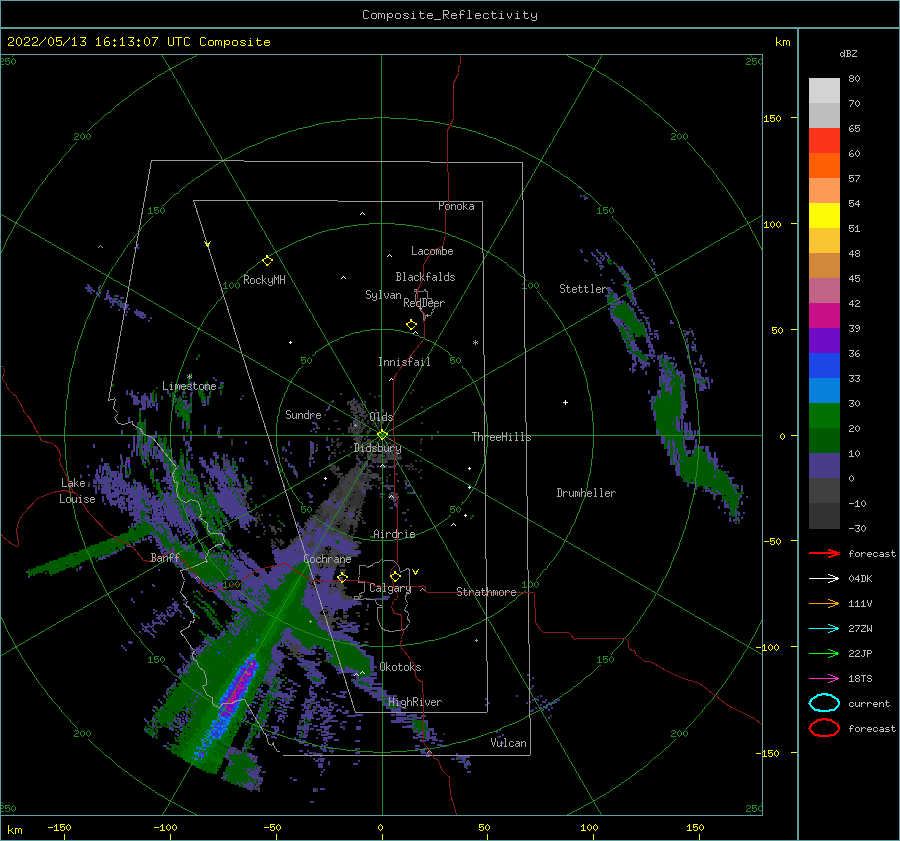900x841 pixels.
Task: Click the Innisfail label
Action: pyautogui.click(x=404, y=362)
